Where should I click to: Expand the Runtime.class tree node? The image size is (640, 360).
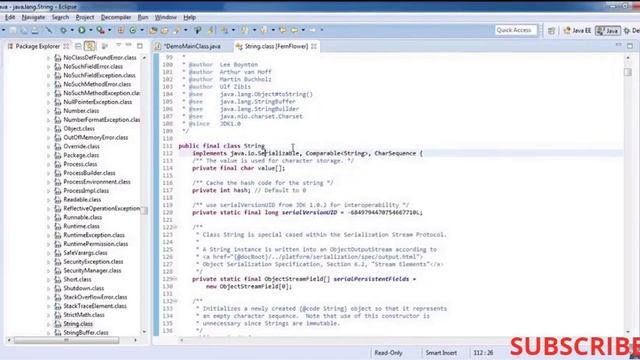coord(49,227)
